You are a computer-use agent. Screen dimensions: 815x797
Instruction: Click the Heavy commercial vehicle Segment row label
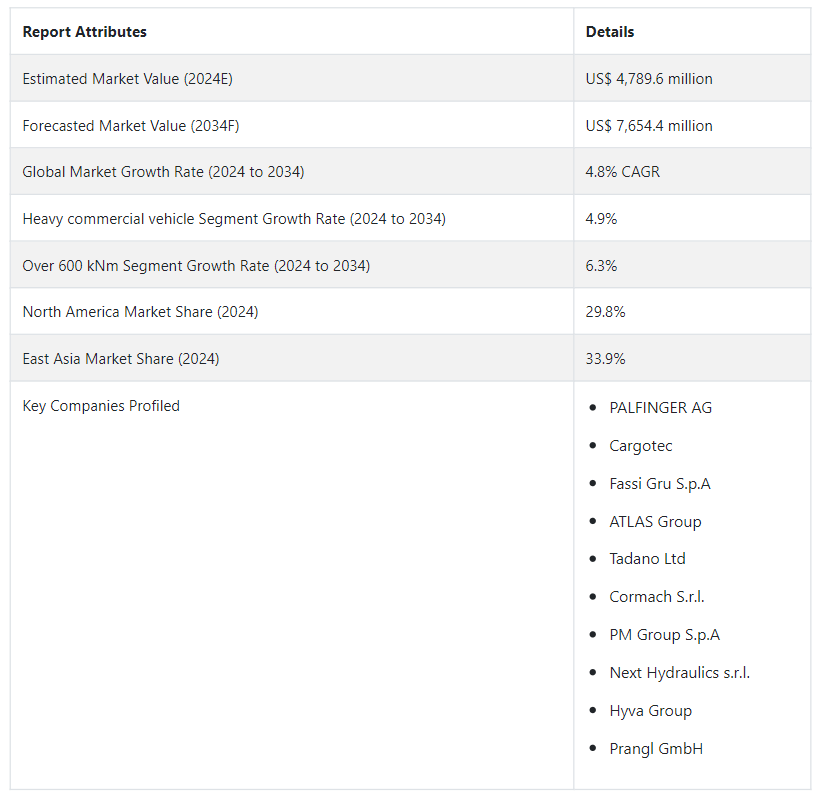(x=234, y=219)
